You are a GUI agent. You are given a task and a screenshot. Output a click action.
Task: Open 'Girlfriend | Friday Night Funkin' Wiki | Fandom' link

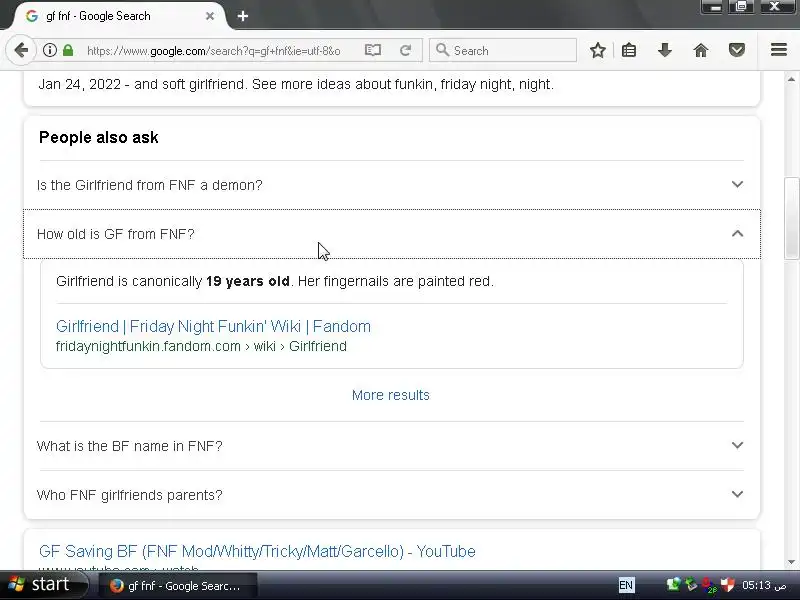click(x=213, y=327)
